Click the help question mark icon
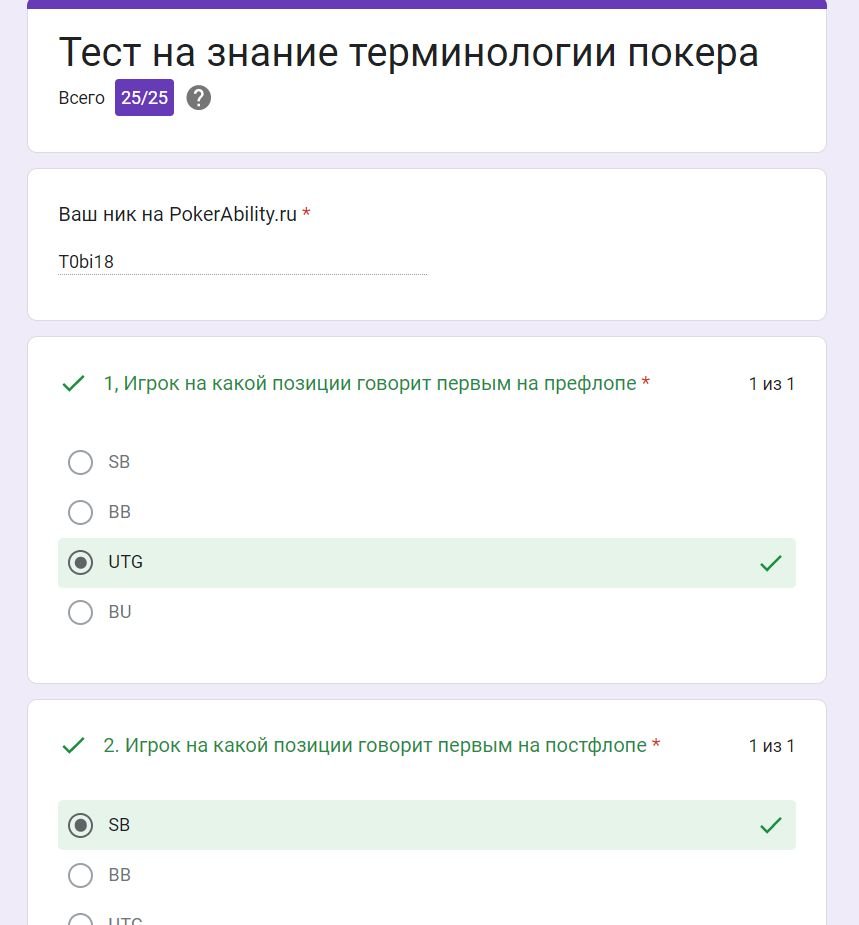Screen dimensions: 859x925 tap(198, 97)
